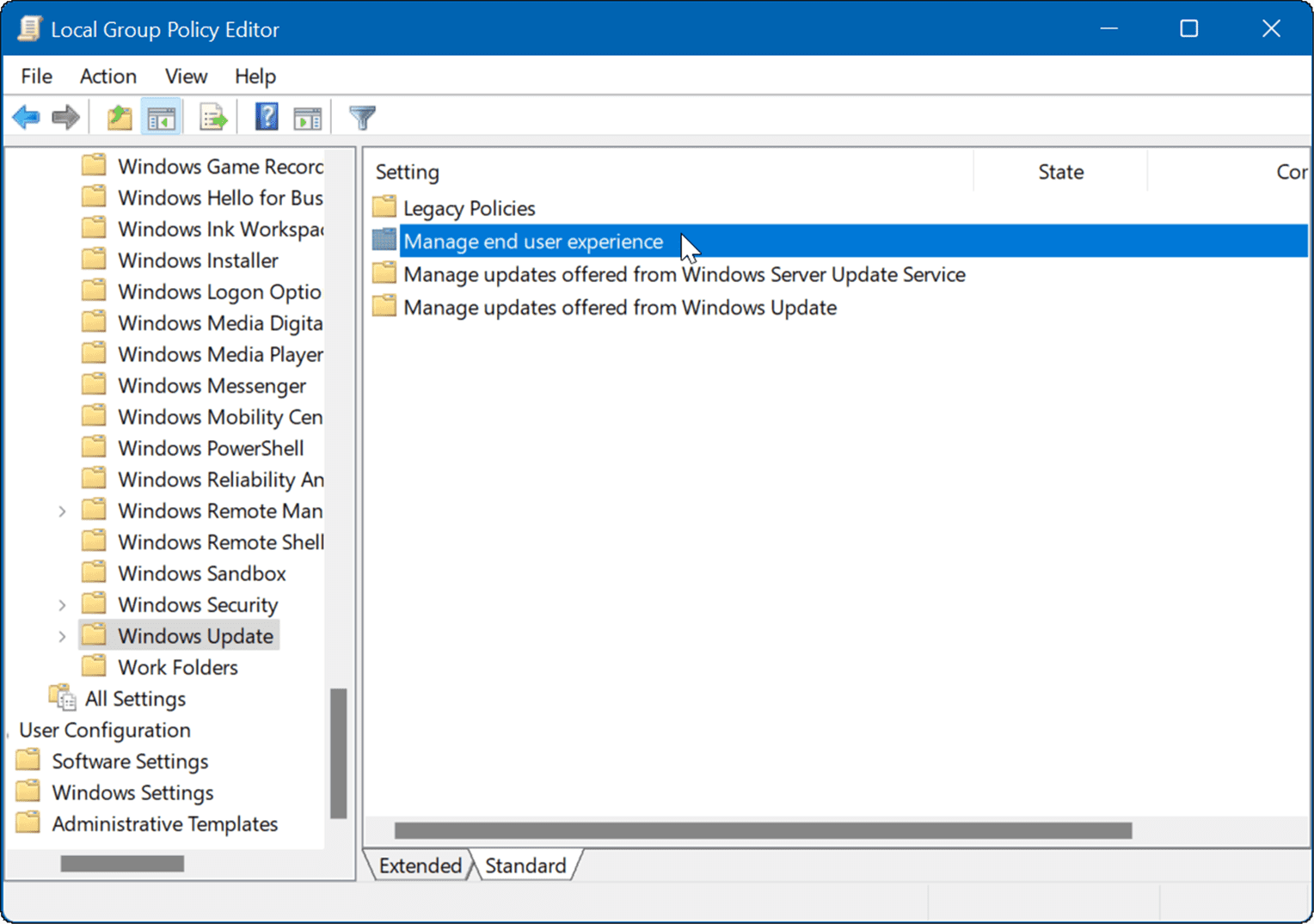Open the Action menu

click(107, 76)
